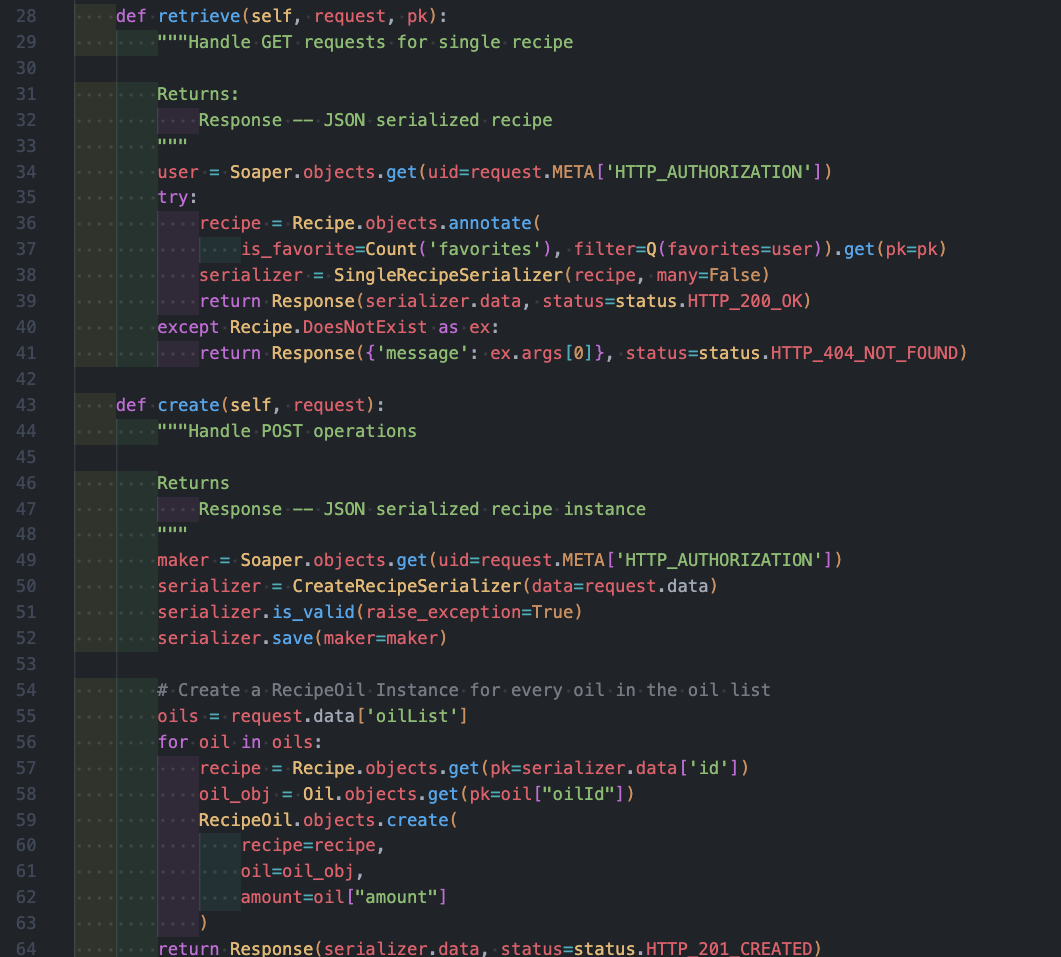Click 'CreateRecipeSerializer' on line 50

407,585
